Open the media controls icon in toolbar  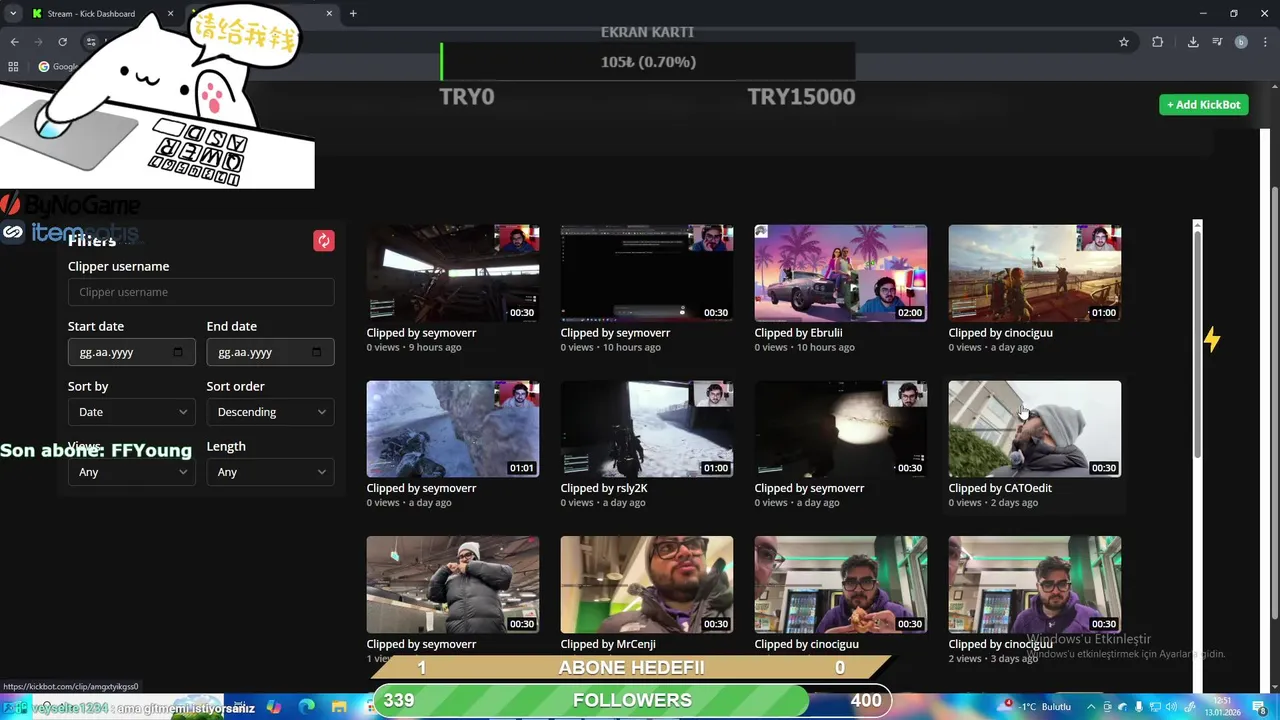(1217, 42)
